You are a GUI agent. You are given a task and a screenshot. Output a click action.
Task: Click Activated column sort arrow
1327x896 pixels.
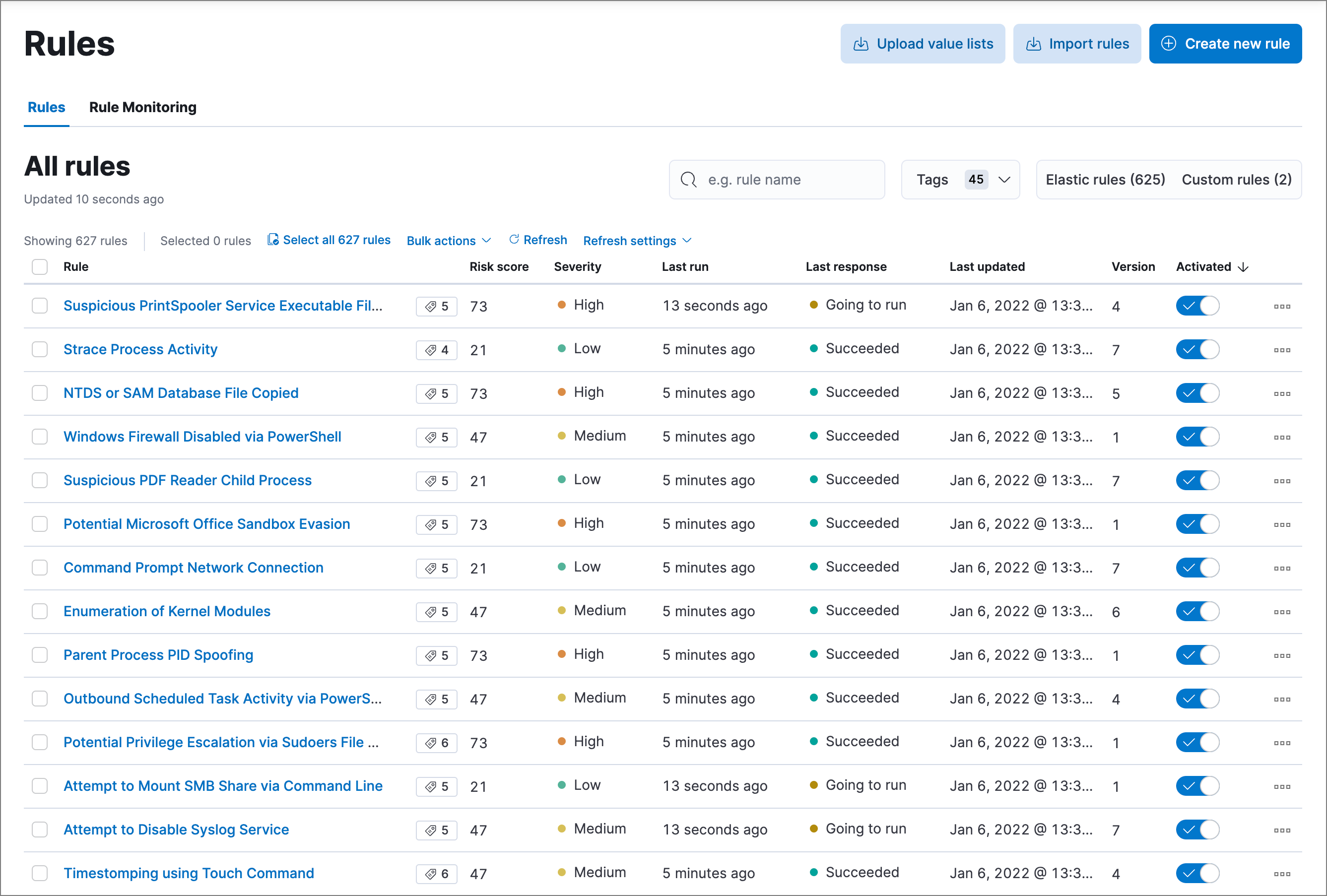pos(1243,267)
